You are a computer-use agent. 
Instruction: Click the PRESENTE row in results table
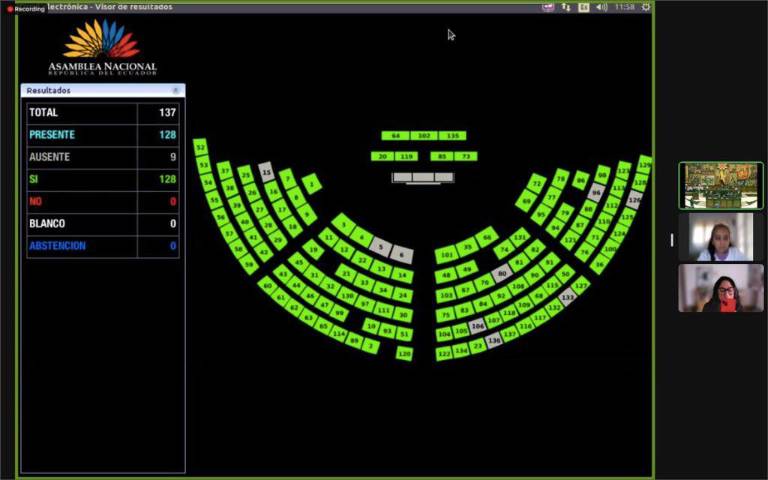pos(102,135)
